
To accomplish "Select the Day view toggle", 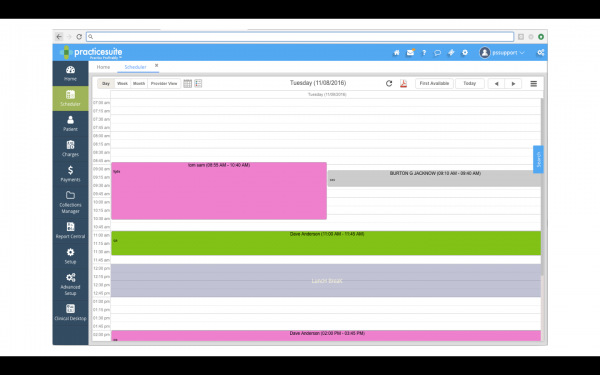I will [x=106, y=83].
